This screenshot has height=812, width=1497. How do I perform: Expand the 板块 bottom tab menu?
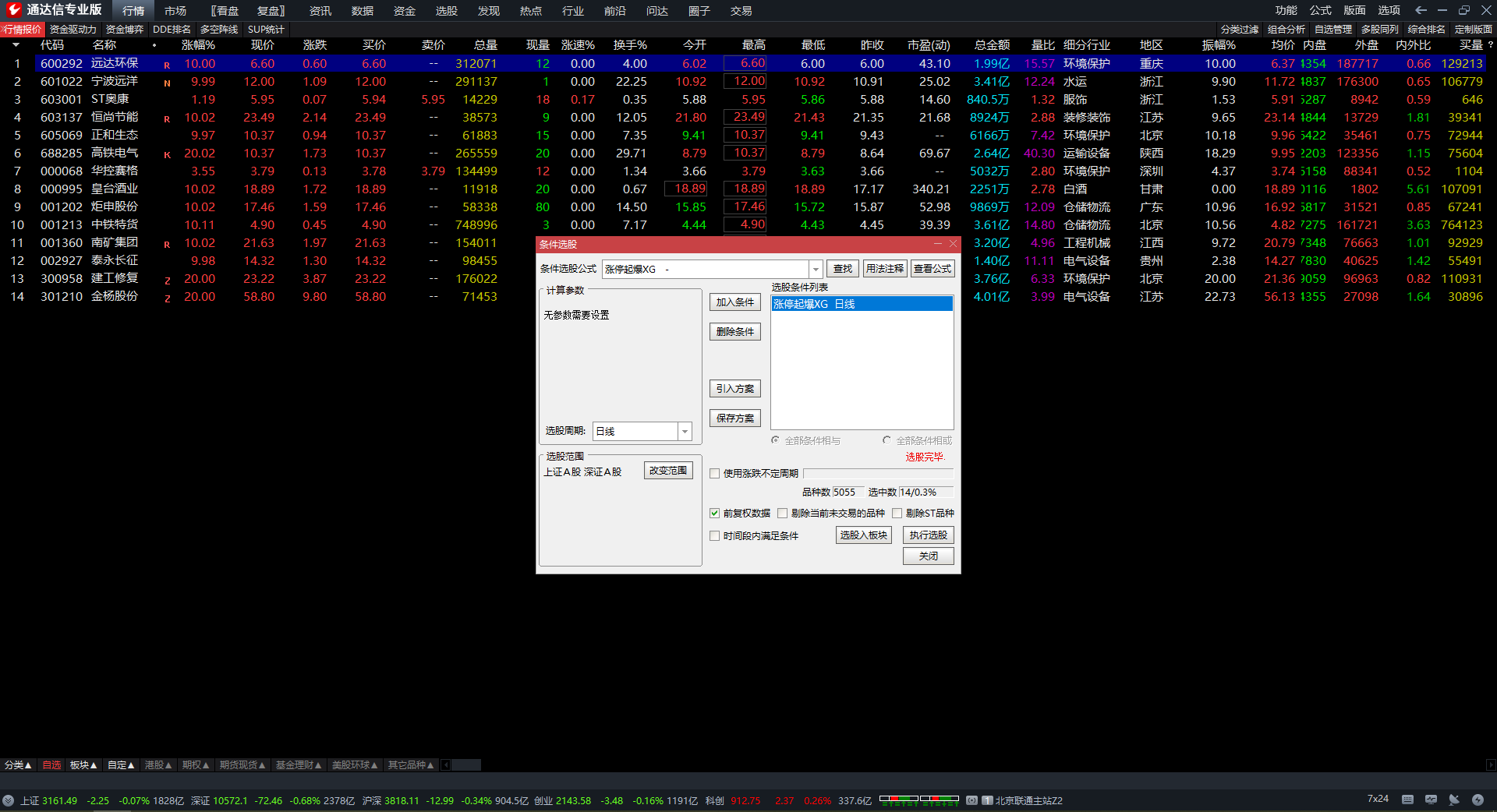pyautogui.click(x=83, y=765)
